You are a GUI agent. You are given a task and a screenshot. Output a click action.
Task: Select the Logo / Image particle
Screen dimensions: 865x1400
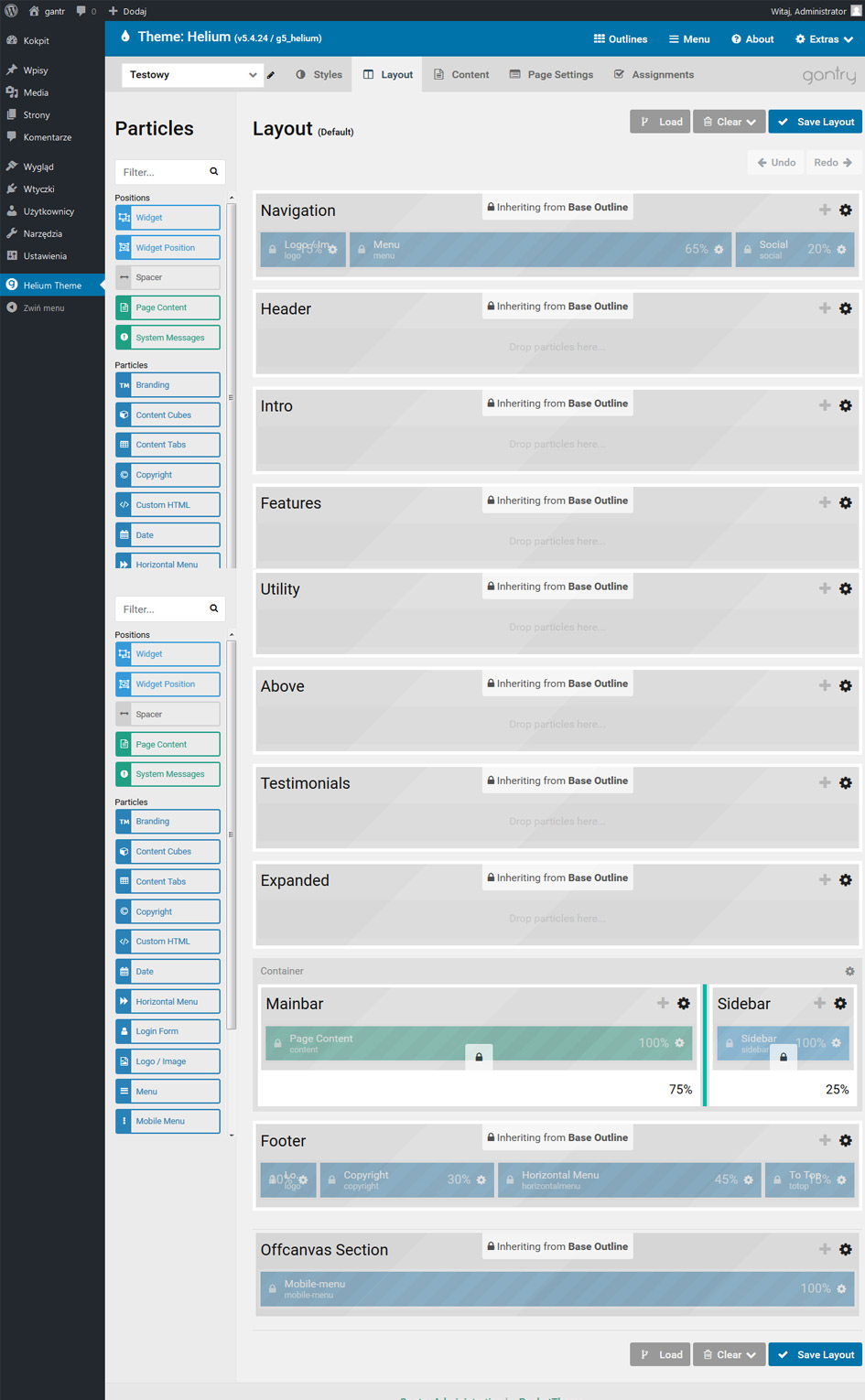168,1061
